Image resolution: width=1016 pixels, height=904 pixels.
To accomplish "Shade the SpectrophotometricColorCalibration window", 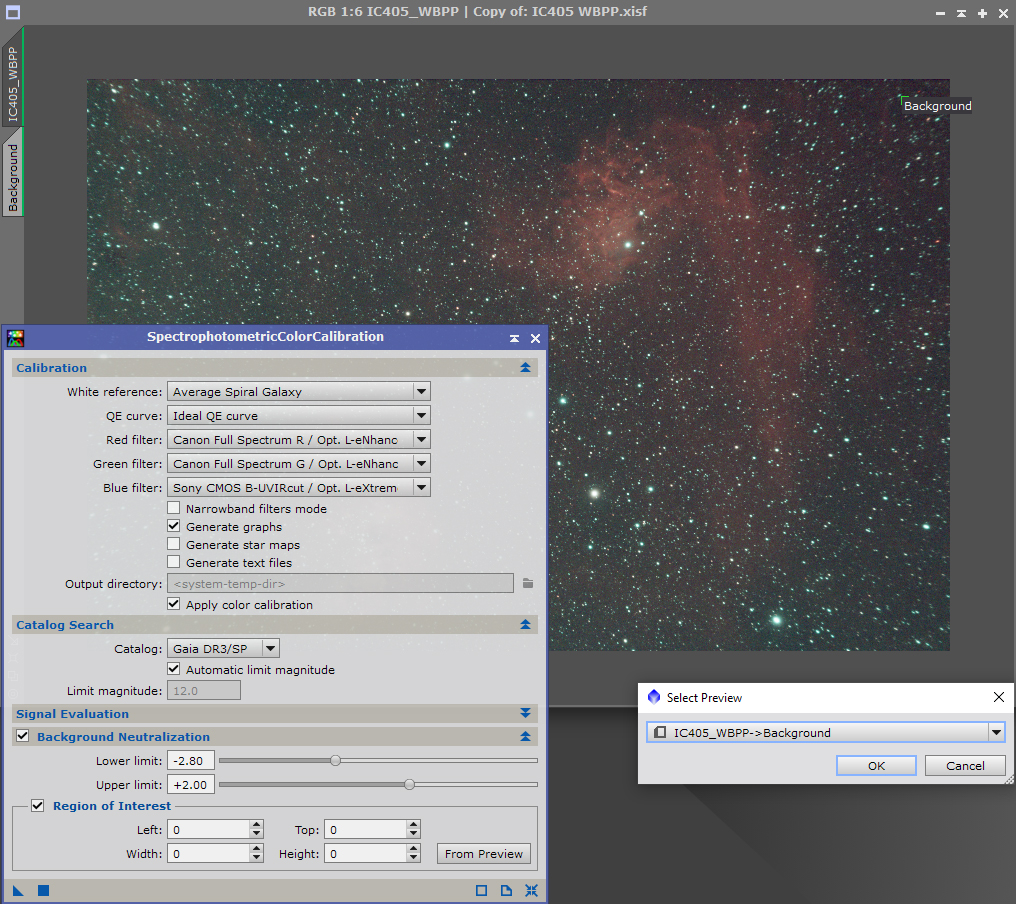I will click(x=514, y=338).
